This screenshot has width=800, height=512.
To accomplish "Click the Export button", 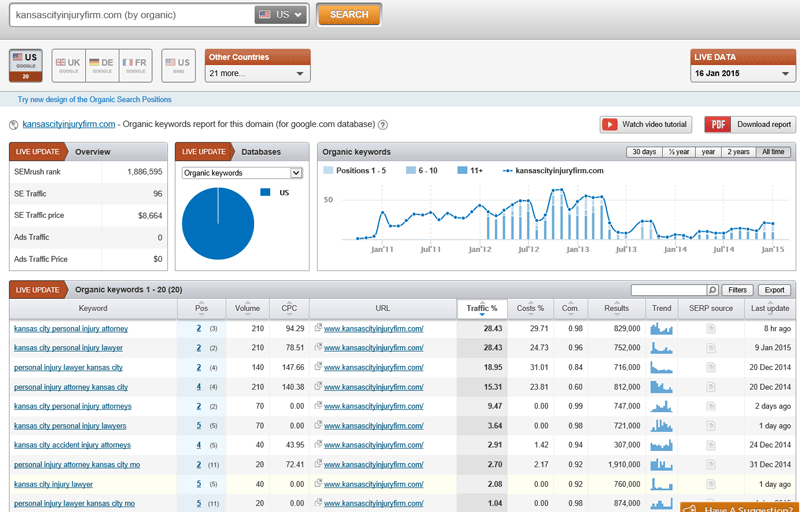I will tap(774, 290).
